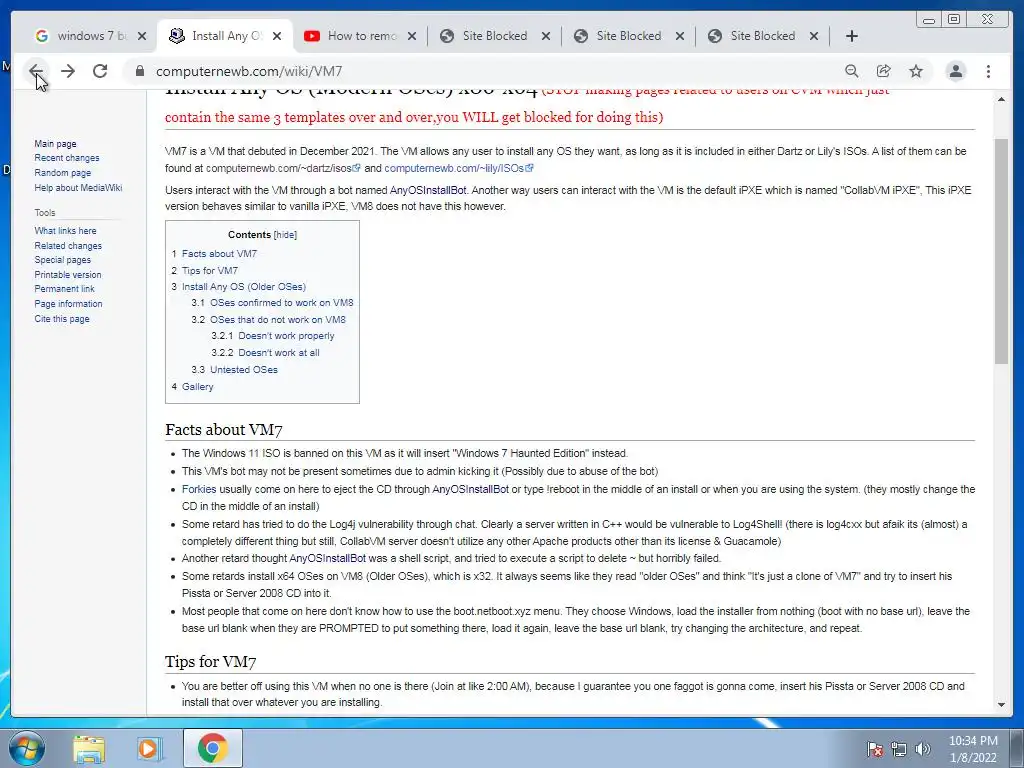Open the zoom magnifier icon in address bar
The image size is (1024, 768).
coord(852,71)
